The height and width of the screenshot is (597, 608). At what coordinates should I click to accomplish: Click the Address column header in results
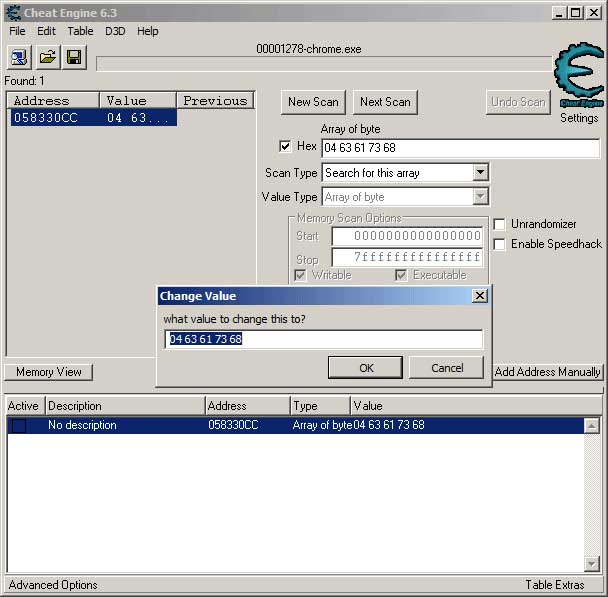tap(53, 100)
